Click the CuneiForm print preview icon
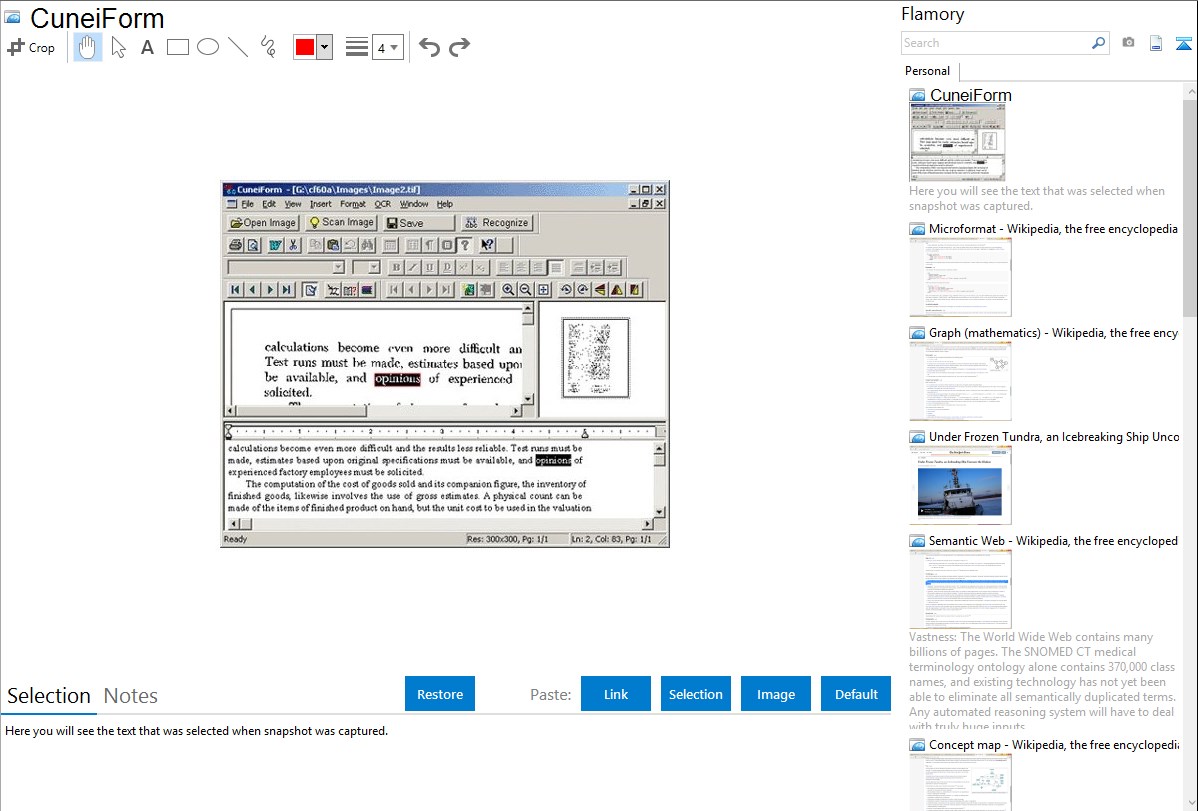 [253, 245]
